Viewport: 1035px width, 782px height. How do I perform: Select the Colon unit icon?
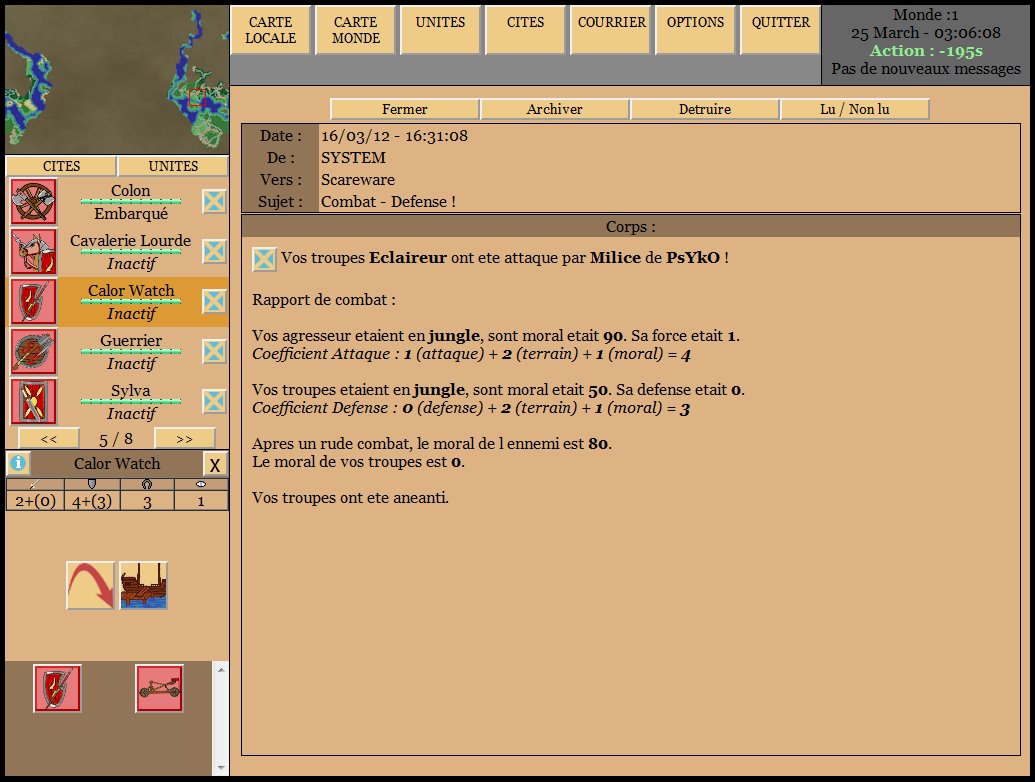34,202
